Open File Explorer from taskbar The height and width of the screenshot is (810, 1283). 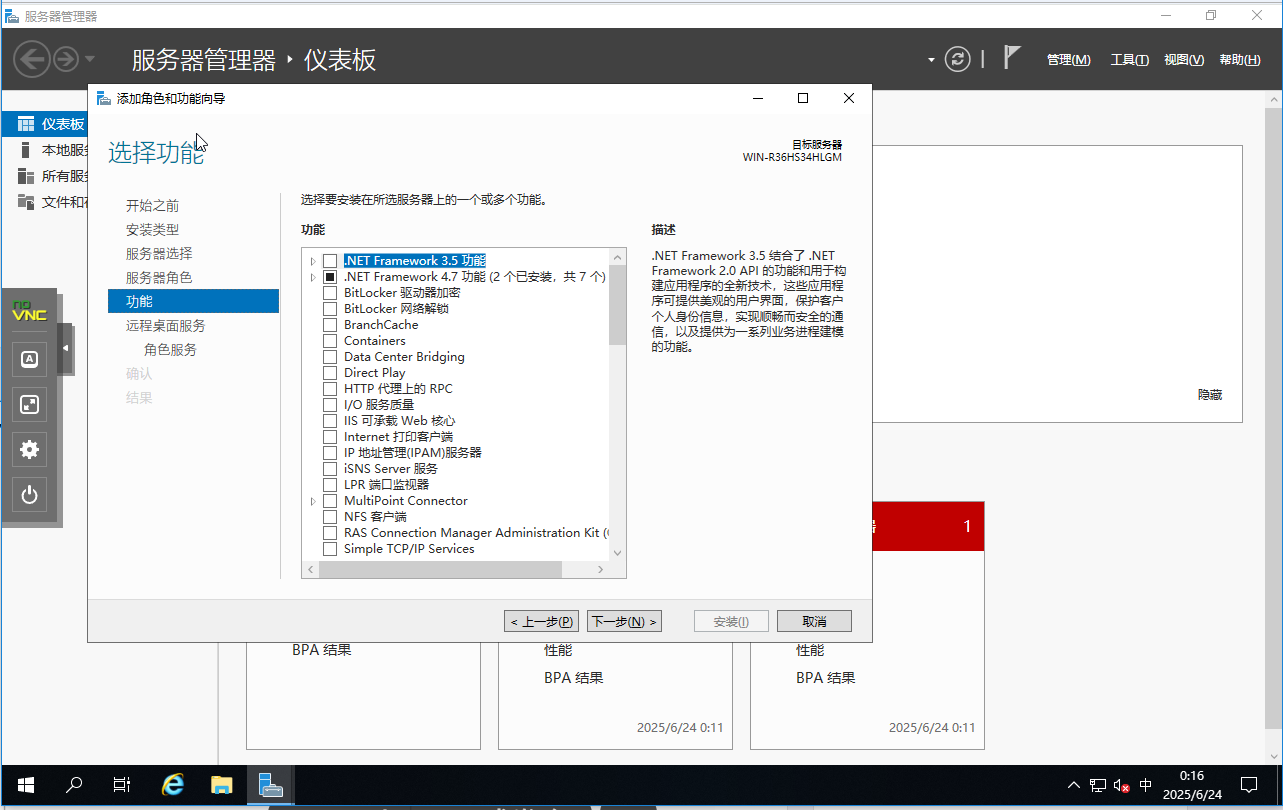click(221, 786)
